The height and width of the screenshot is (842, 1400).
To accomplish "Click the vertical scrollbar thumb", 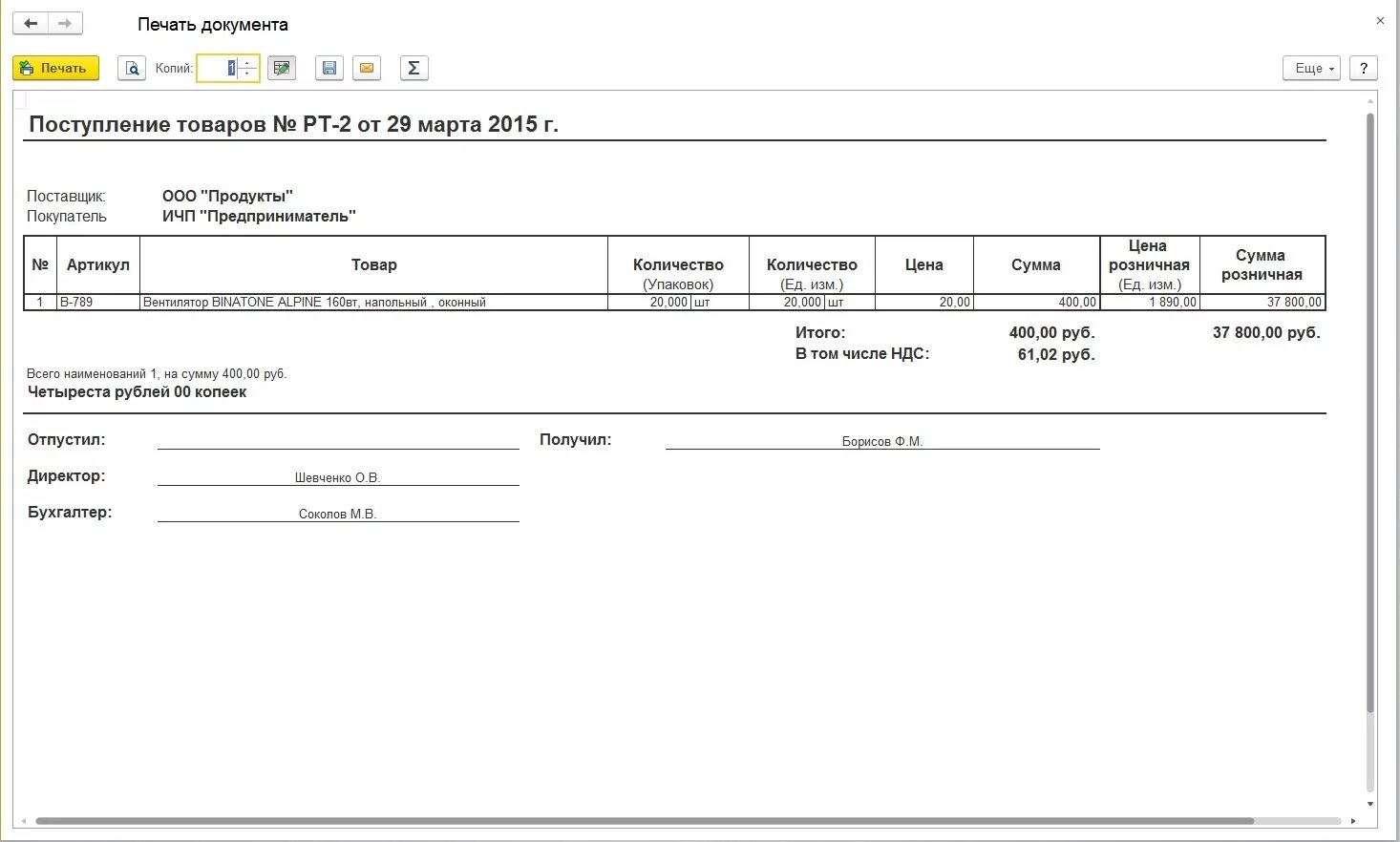I will tap(1370, 412).
